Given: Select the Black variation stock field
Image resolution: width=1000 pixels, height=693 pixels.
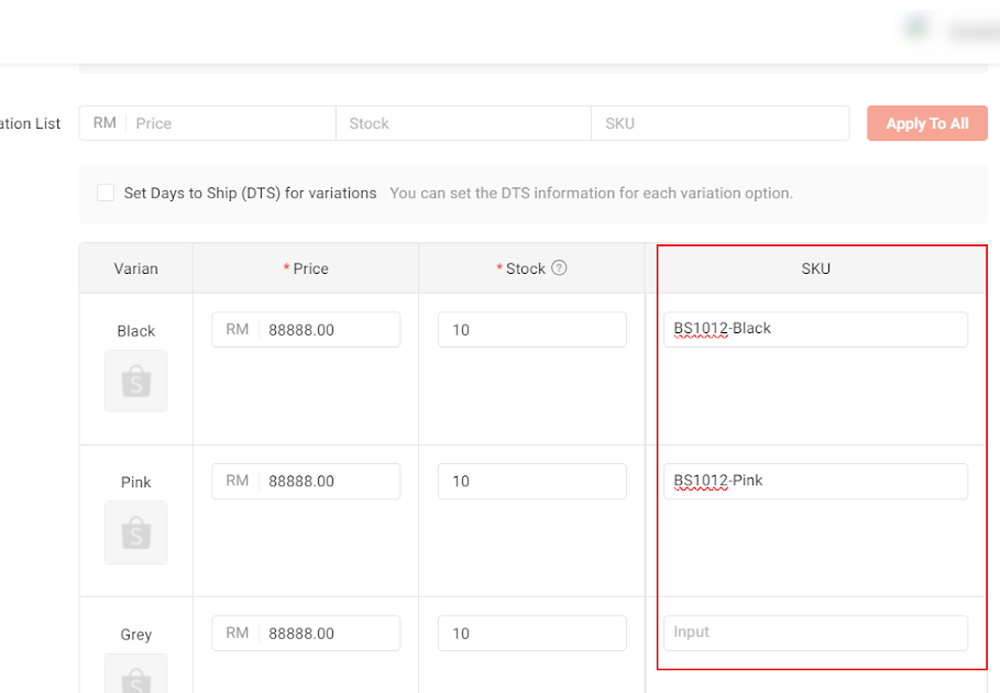Looking at the screenshot, I should (532, 330).
